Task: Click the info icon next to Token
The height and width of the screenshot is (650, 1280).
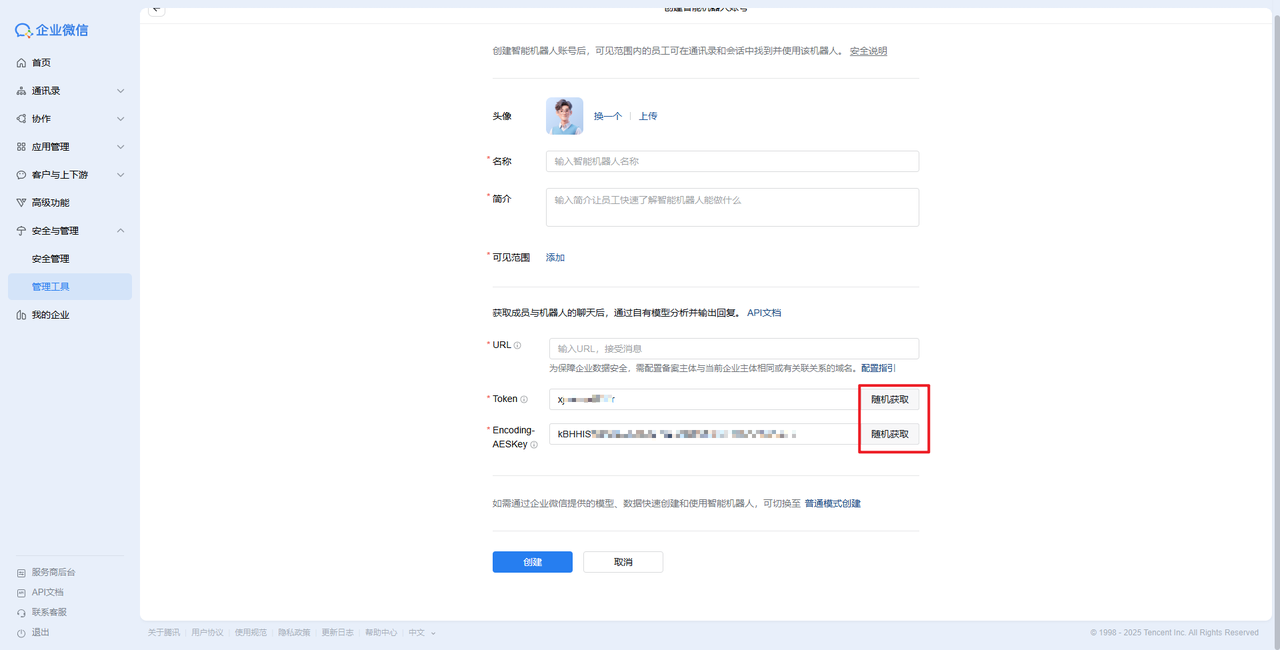Action: coord(524,400)
